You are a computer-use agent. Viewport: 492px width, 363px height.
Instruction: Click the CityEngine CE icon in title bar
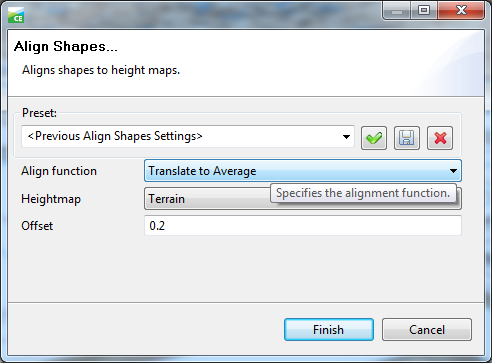[x=16, y=15]
